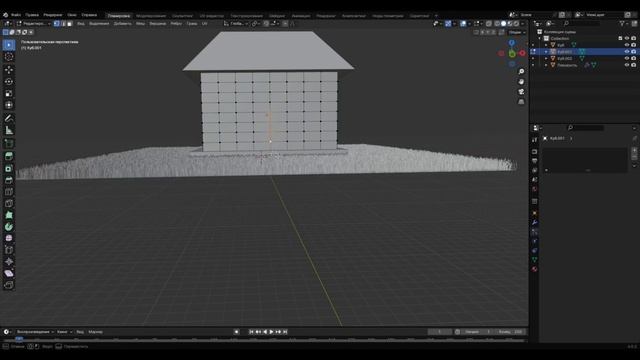Open the viewport Options dropdown

pos(517,32)
